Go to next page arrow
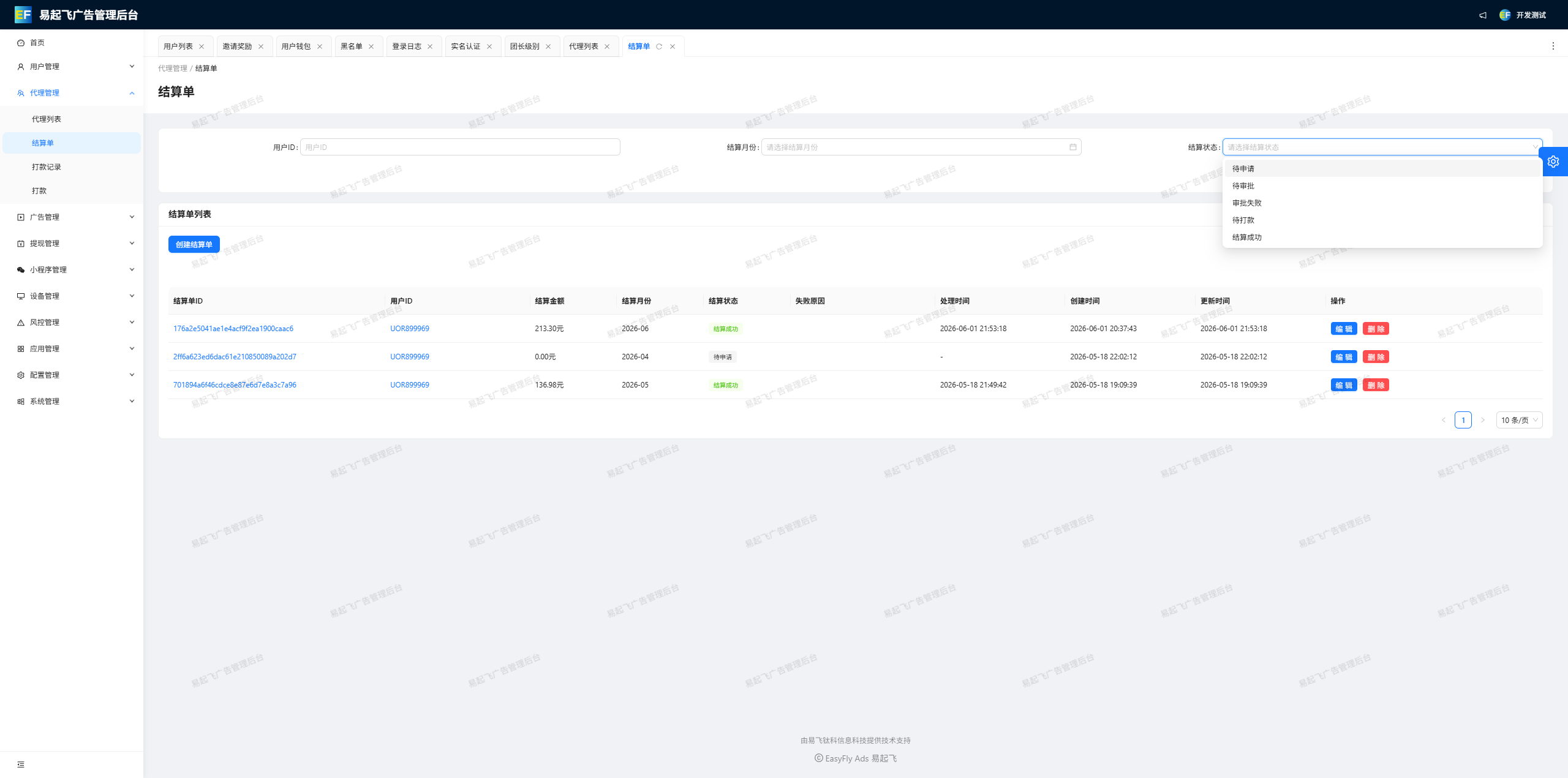The width and height of the screenshot is (1568, 778). 1483,420
